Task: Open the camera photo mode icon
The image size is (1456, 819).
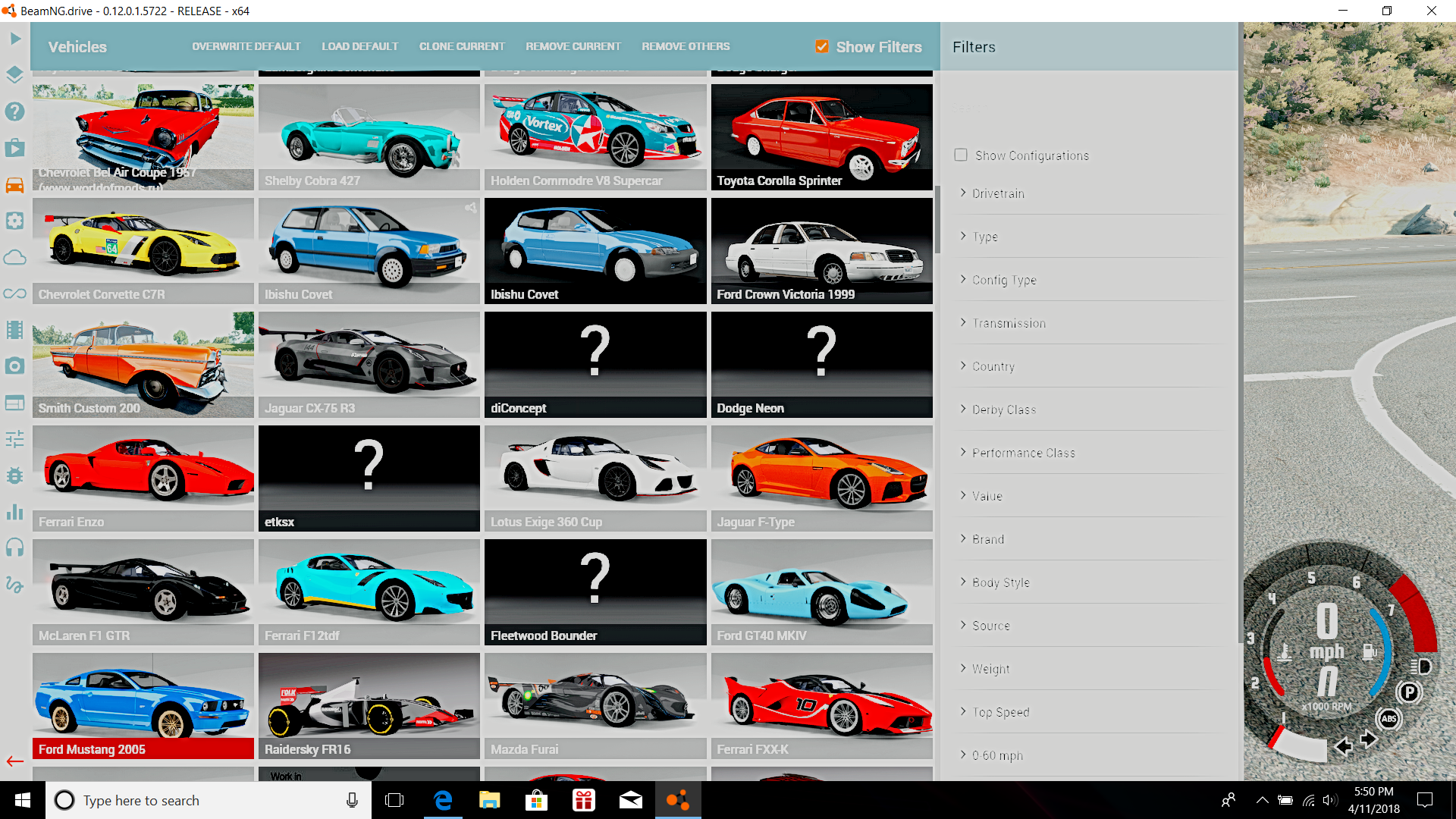Action: [15, 366]
